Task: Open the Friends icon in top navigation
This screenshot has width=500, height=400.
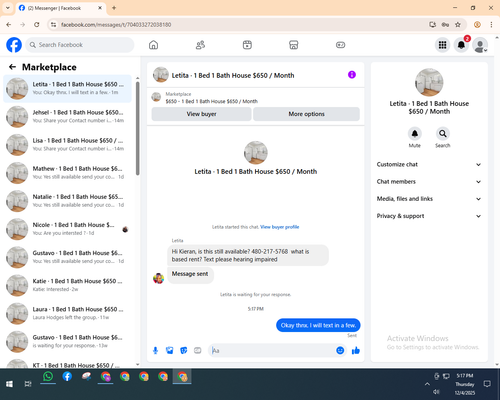Action: pos(200,45)
